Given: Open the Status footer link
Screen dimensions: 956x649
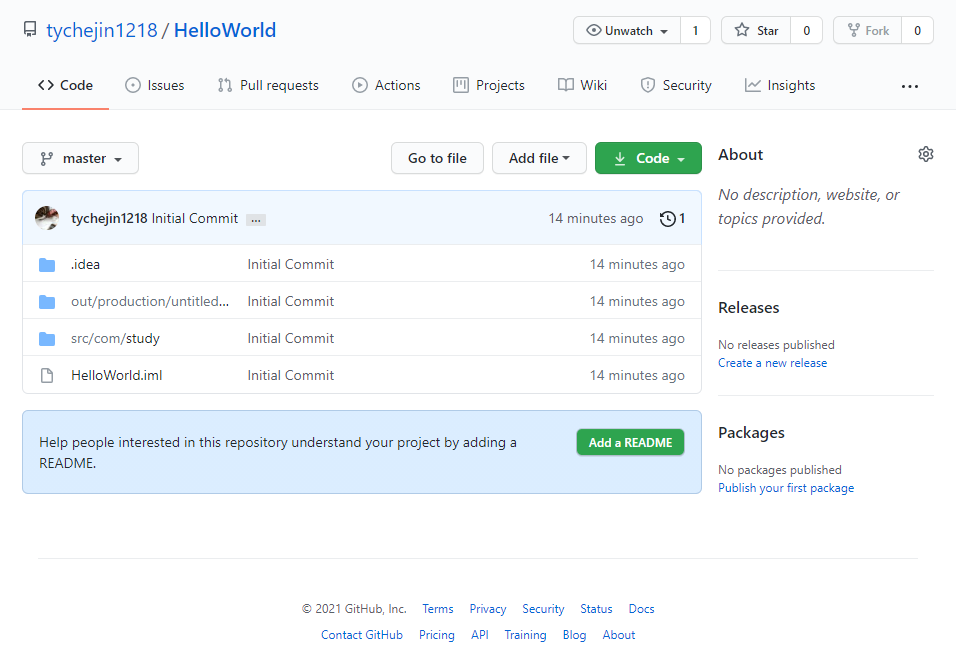Looking at the screenshot, I should 596,609.
